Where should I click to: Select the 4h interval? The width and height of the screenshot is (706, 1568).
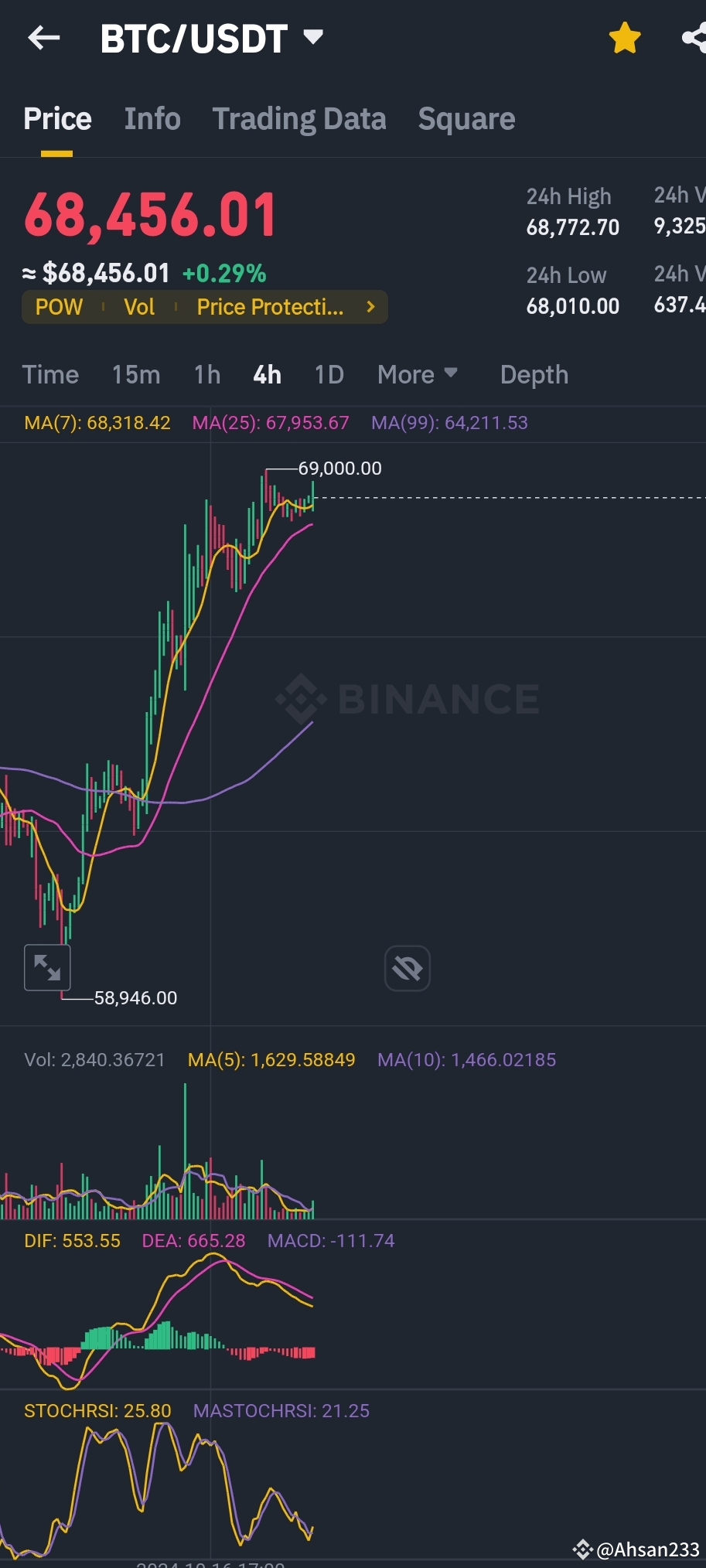268,375
